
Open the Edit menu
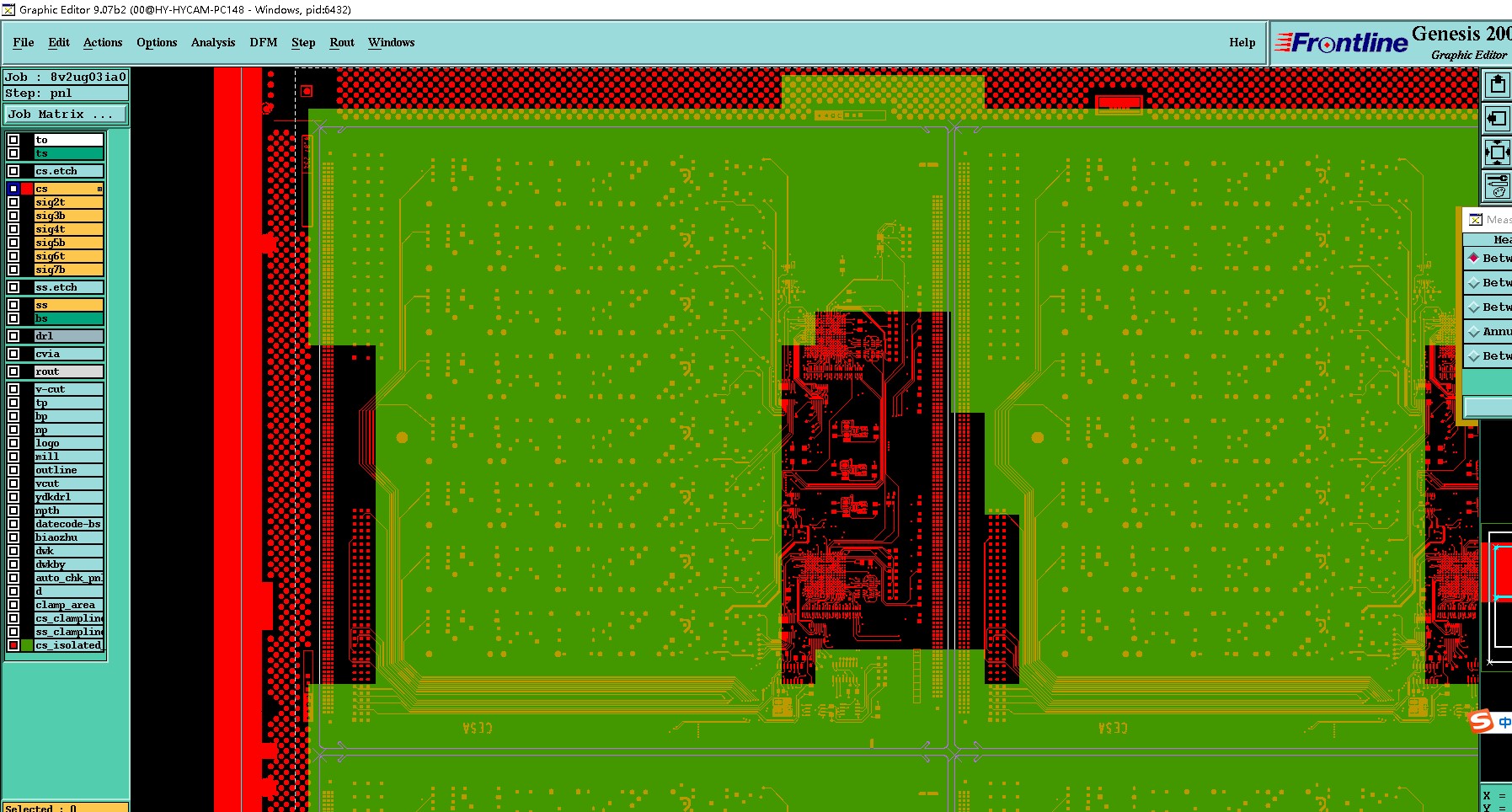coord(59,42)
